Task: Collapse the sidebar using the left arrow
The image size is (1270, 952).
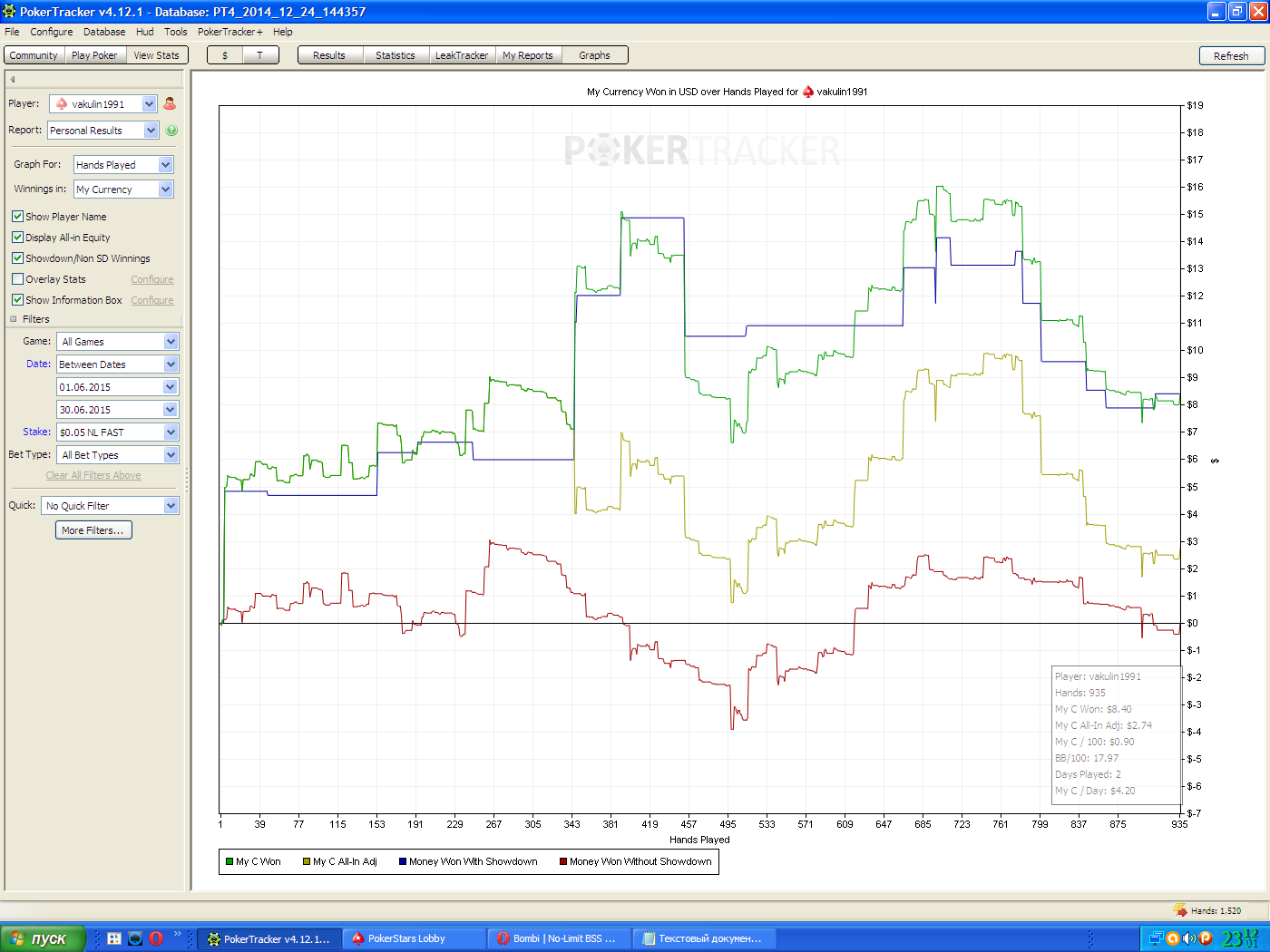Action: (13, 80)
